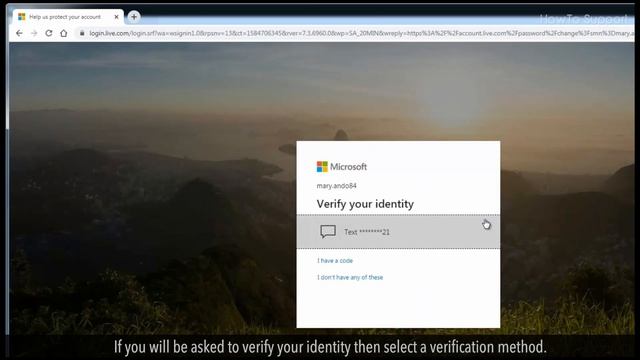This screenshot has width=640, height=360.
Task: Click the mary.ando84 account name
Action: point(336,186)
